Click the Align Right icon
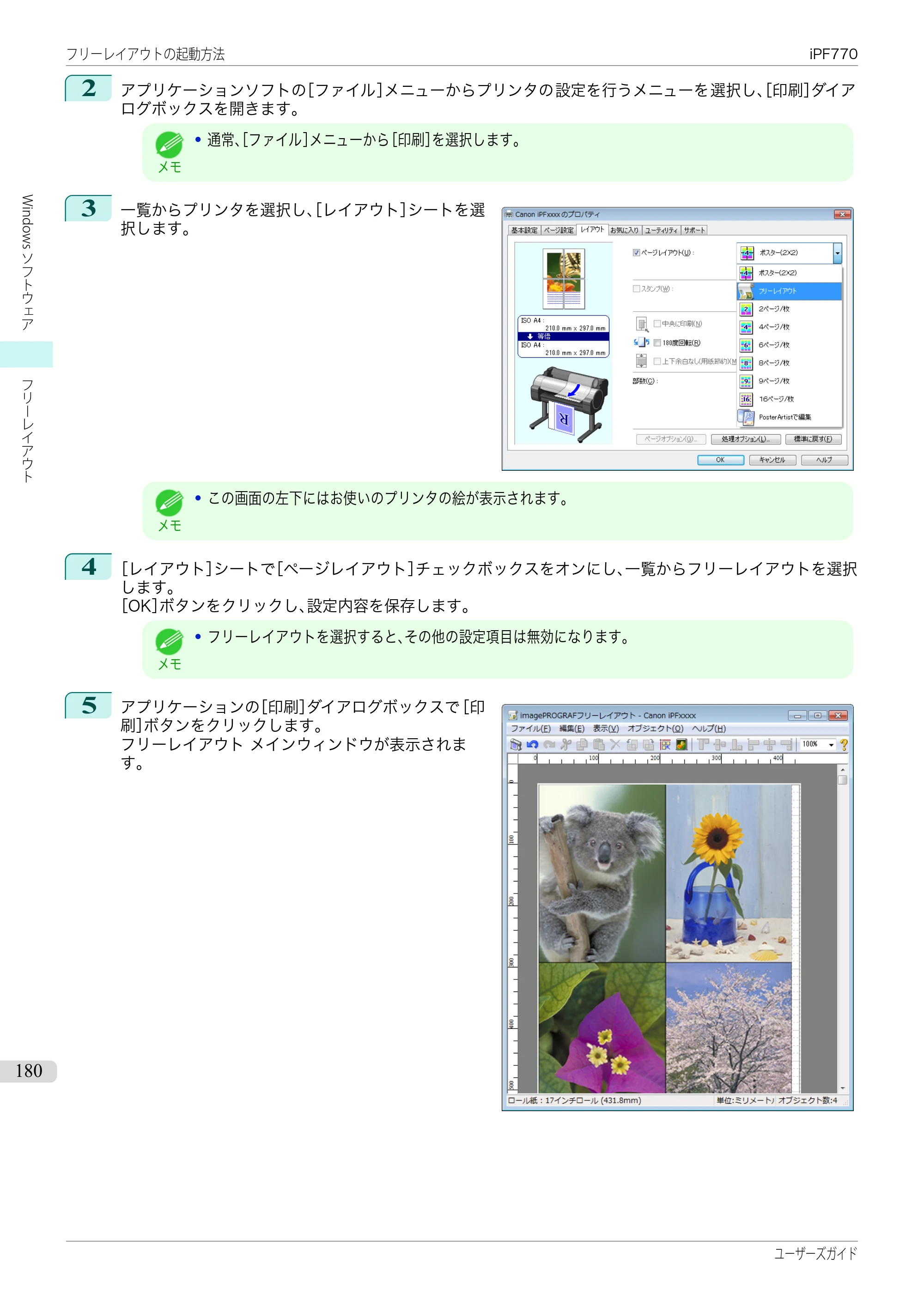This screenshot has width=924, height=1307. coord(786,745)
